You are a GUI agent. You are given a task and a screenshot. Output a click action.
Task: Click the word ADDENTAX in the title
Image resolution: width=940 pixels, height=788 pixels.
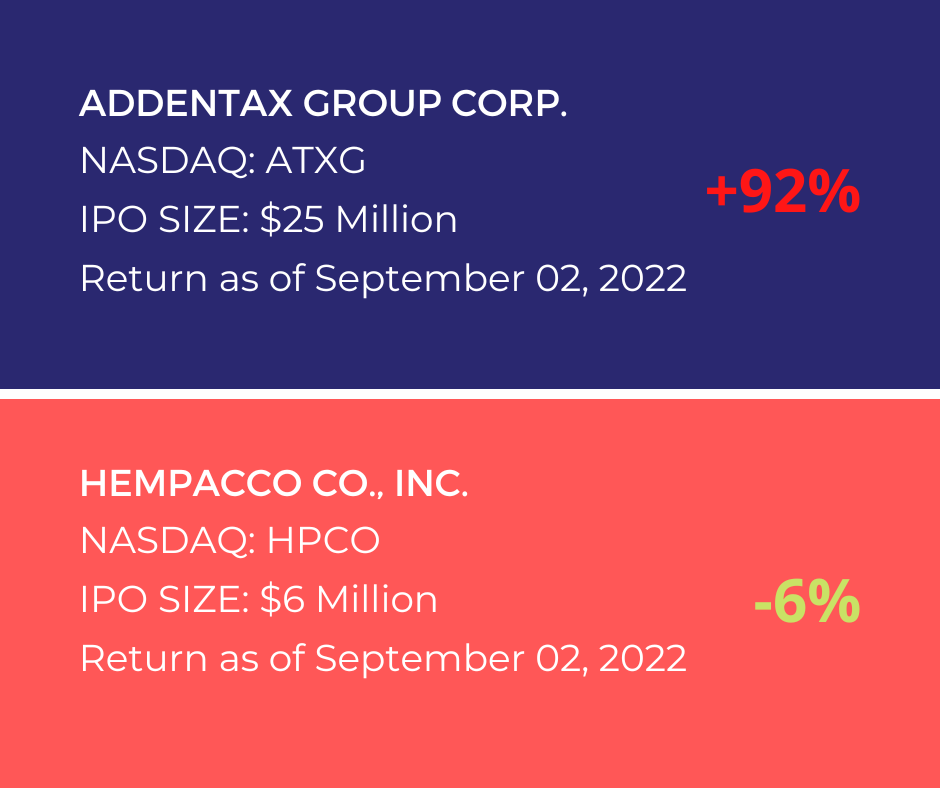186,103
